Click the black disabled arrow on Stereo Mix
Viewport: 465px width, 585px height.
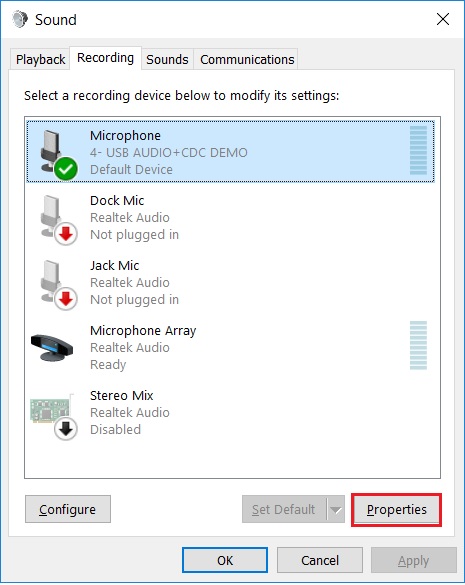66,429
